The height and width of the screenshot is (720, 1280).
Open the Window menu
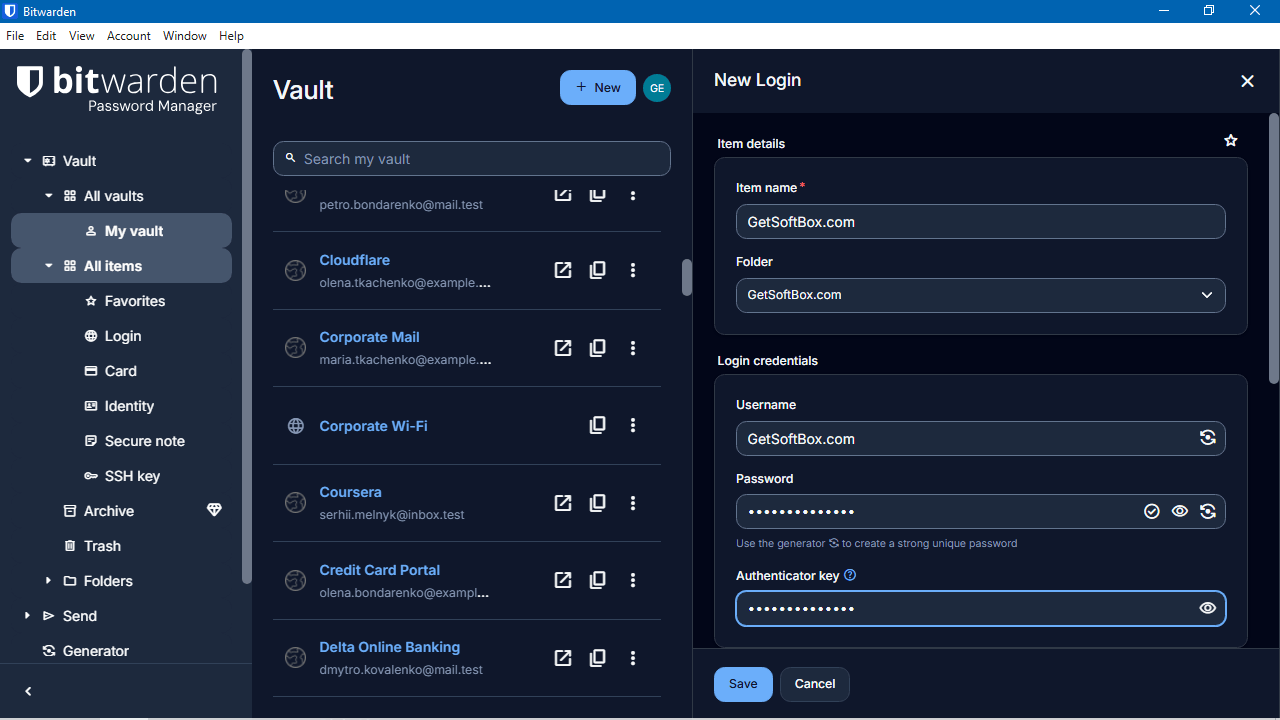coord(185,35)
